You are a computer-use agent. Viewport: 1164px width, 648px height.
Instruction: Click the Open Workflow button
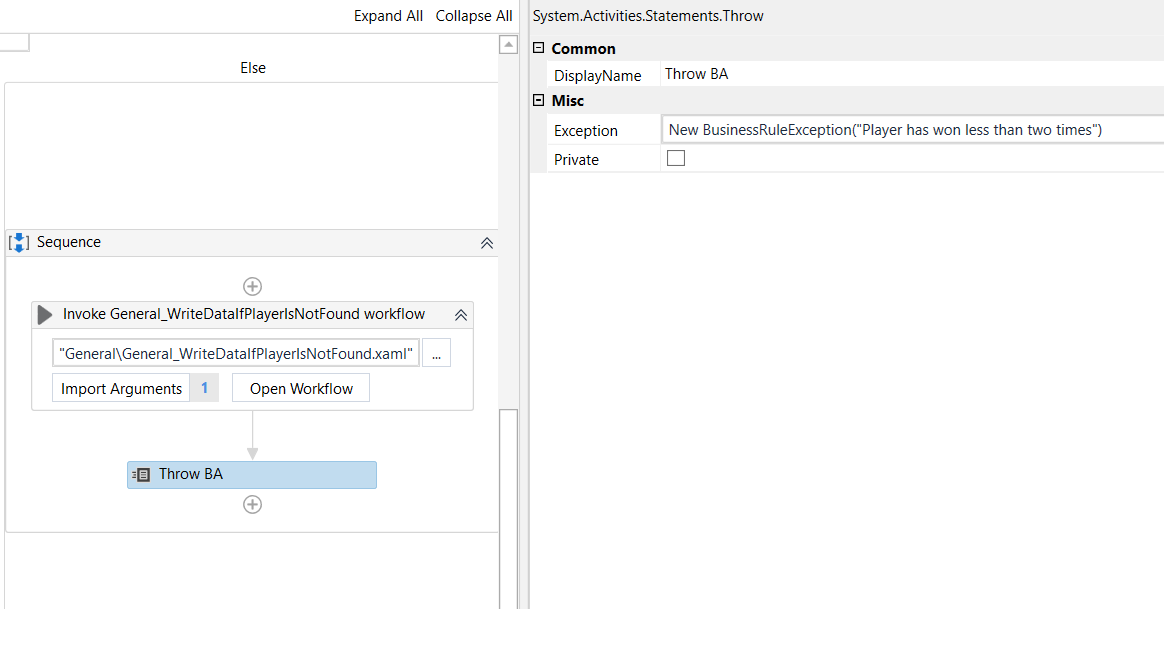[x=300, y=387]
